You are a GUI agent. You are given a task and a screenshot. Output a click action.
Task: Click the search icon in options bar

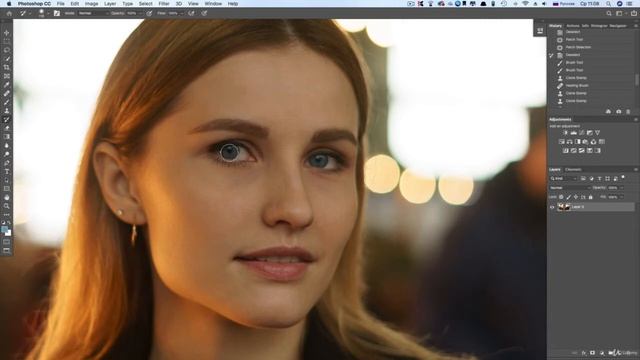click(x=609, y=13)
